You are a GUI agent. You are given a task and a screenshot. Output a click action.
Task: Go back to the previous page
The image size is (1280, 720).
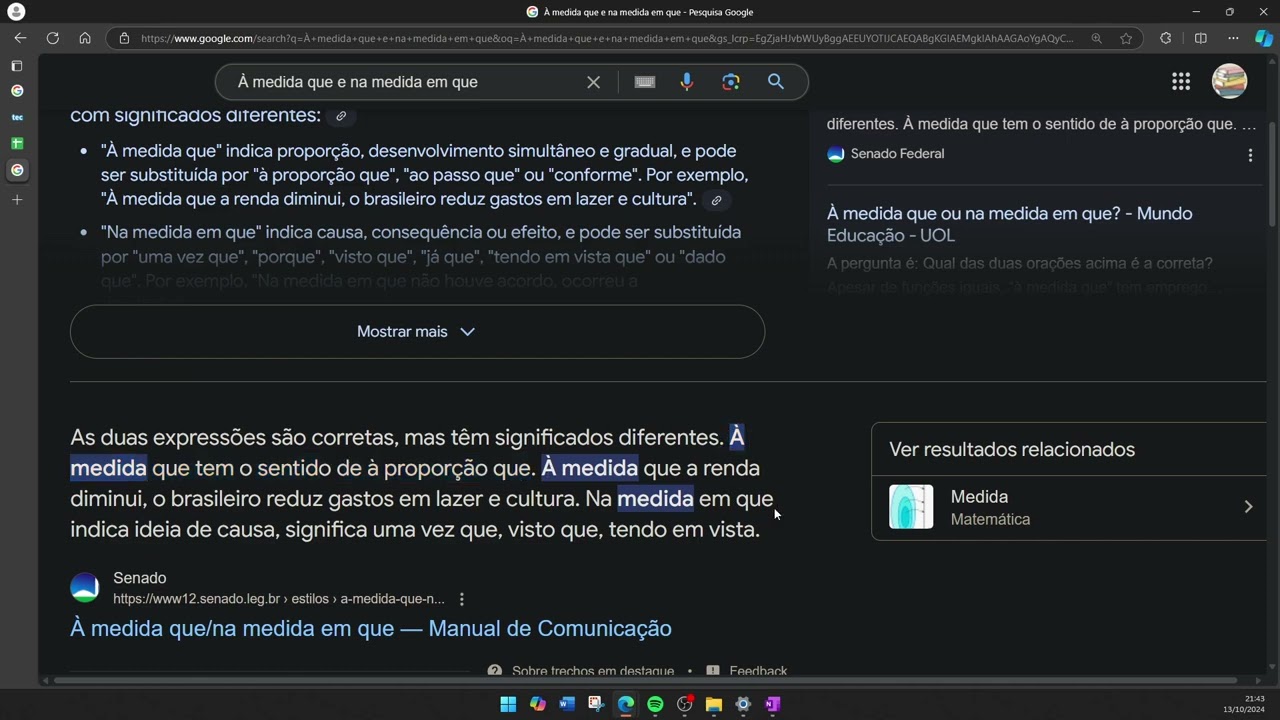(20, 38)
